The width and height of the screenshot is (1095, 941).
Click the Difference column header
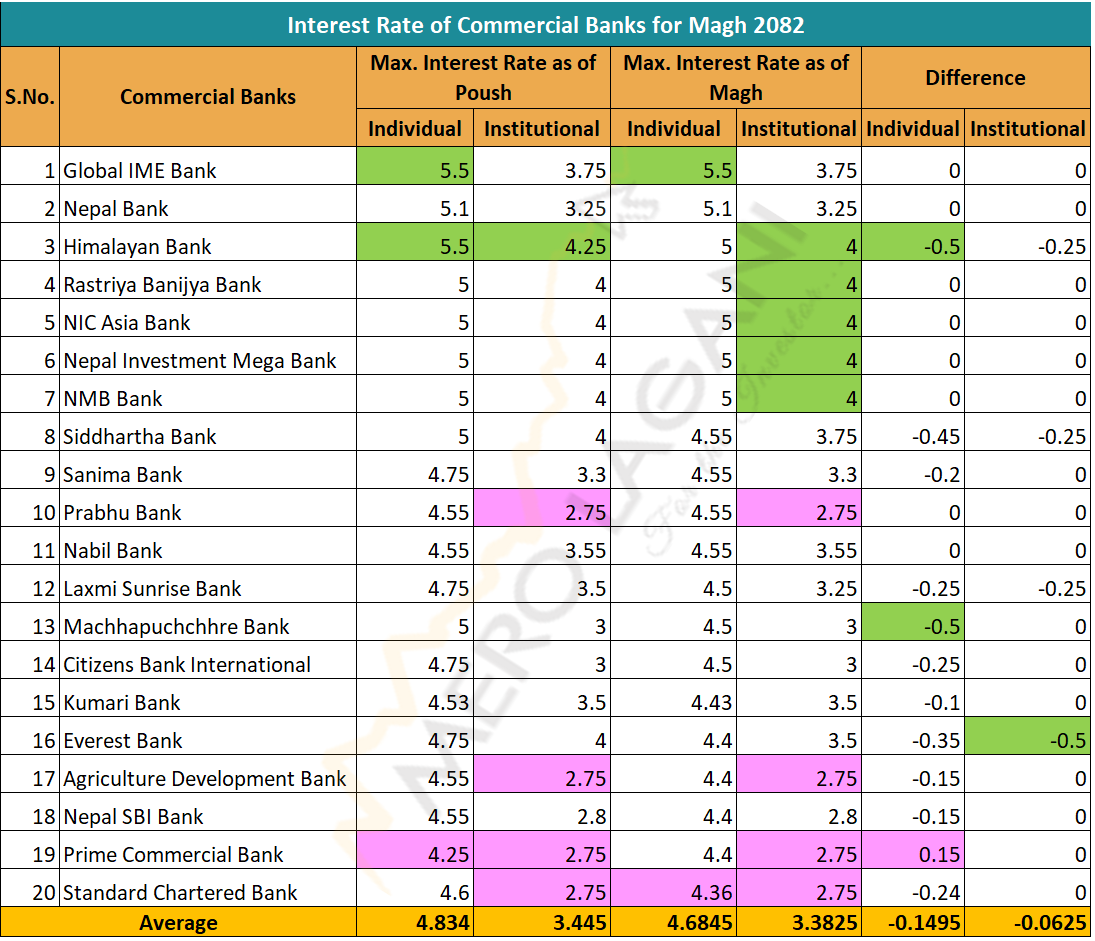pyautogui.click(x=975, y=78)
